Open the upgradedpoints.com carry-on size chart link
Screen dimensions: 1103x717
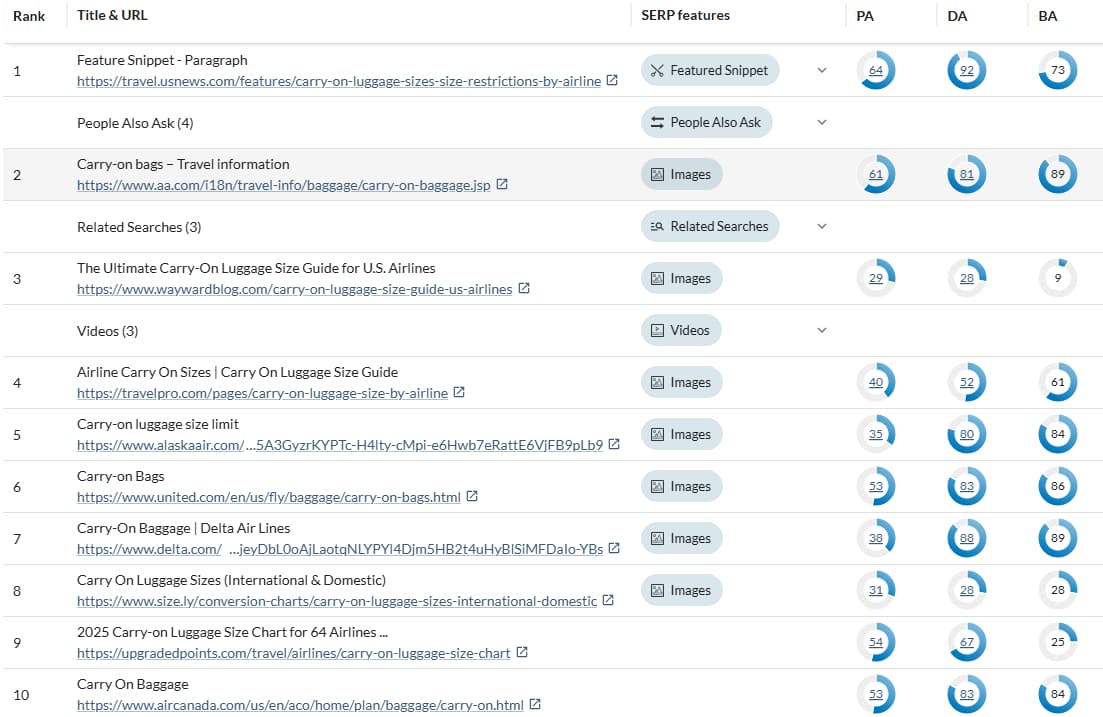pos(291,652)
